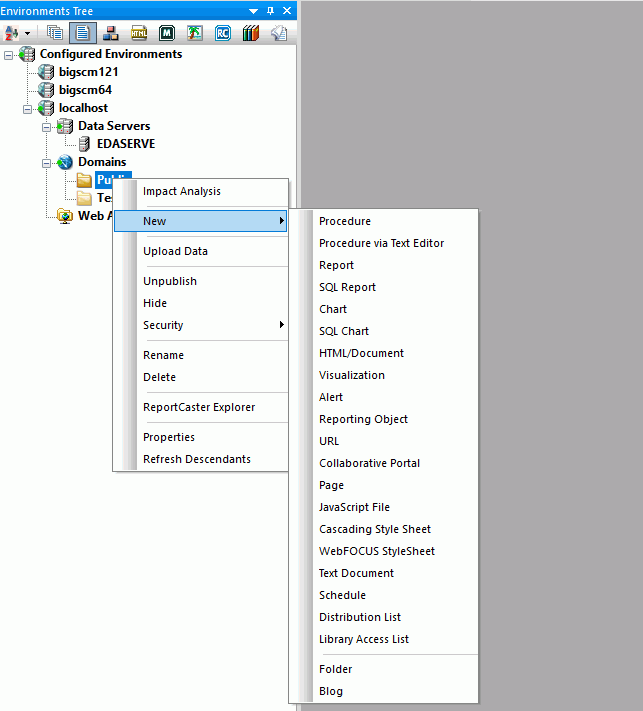Click the RC toolbar icon
Screen dimensions: 643x711
point(223,33)
